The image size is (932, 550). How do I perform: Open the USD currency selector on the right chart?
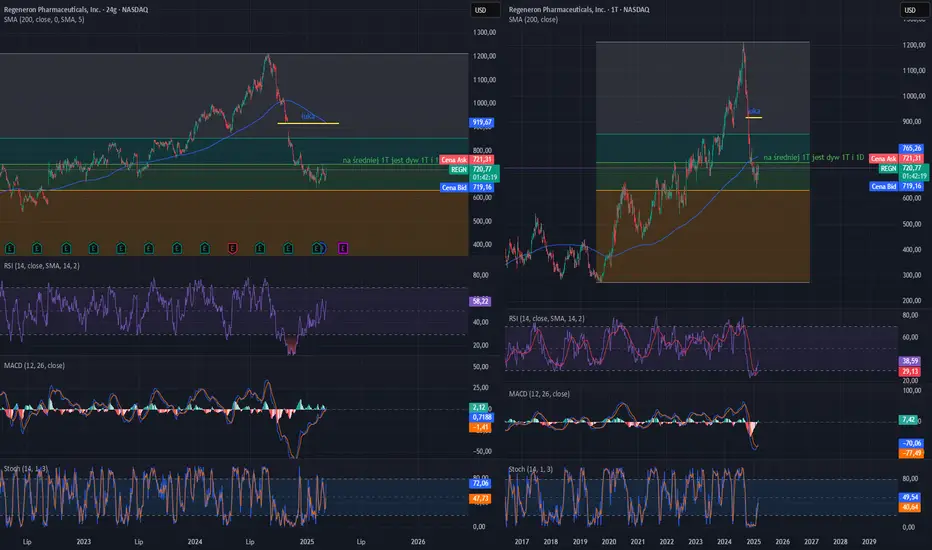911,11
